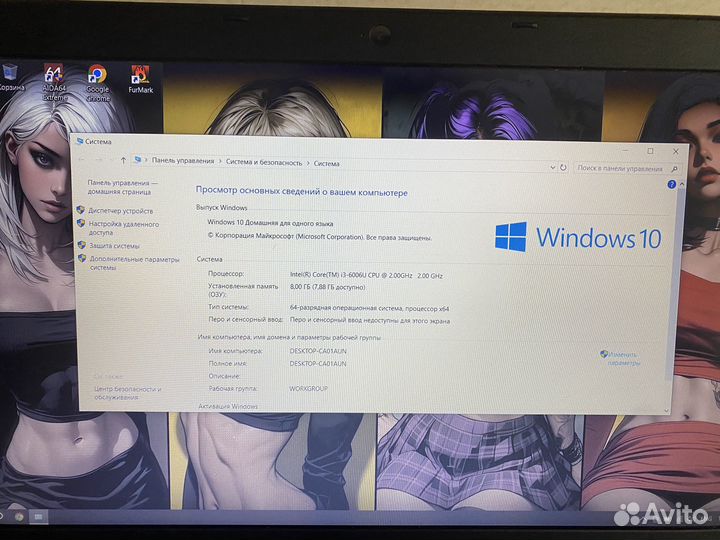720x540 pixels.
Task: Open 'Настройка удаленного доступа' link
Action: point(124,228)
